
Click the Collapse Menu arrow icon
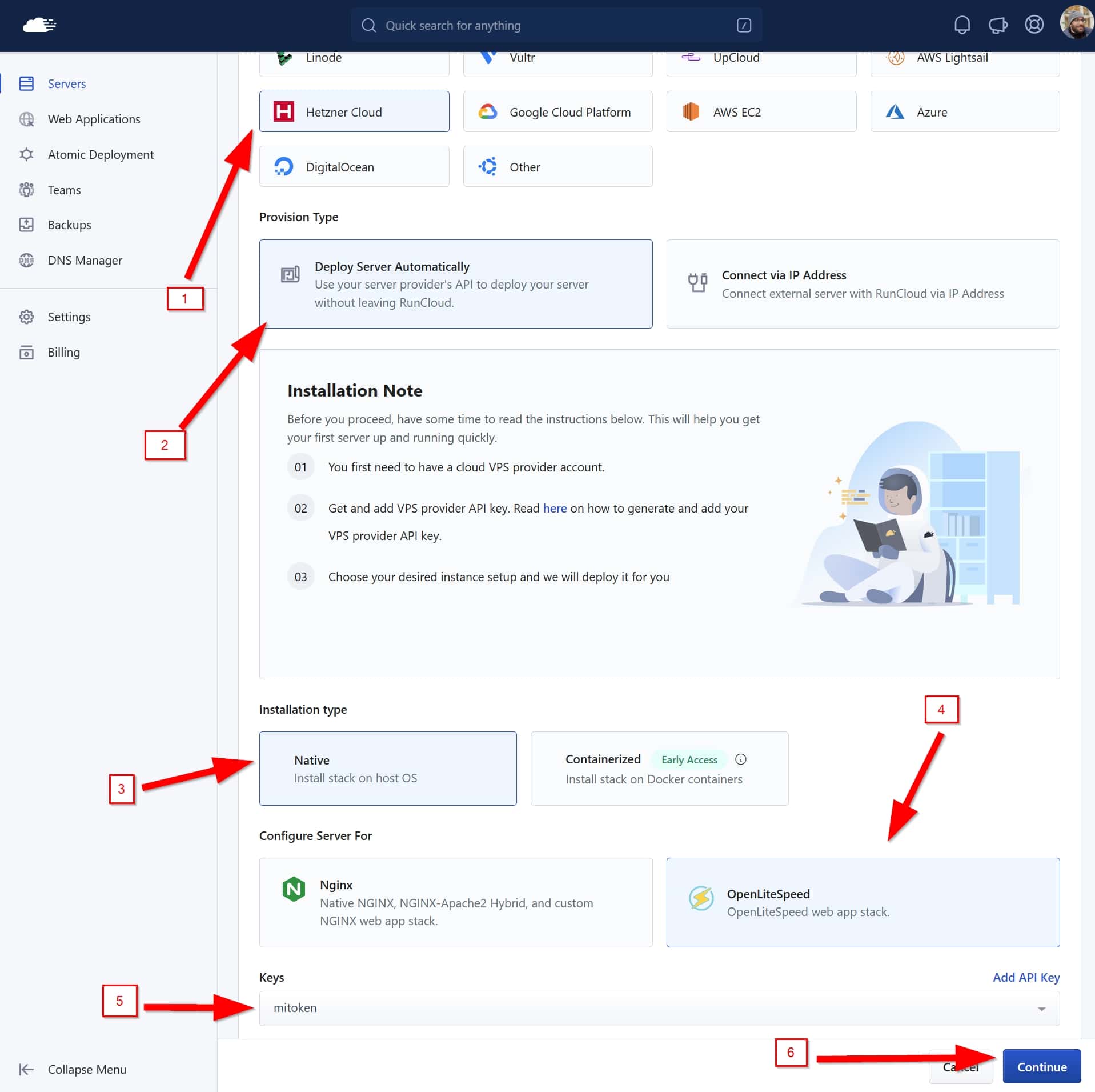click(26, 1069)
